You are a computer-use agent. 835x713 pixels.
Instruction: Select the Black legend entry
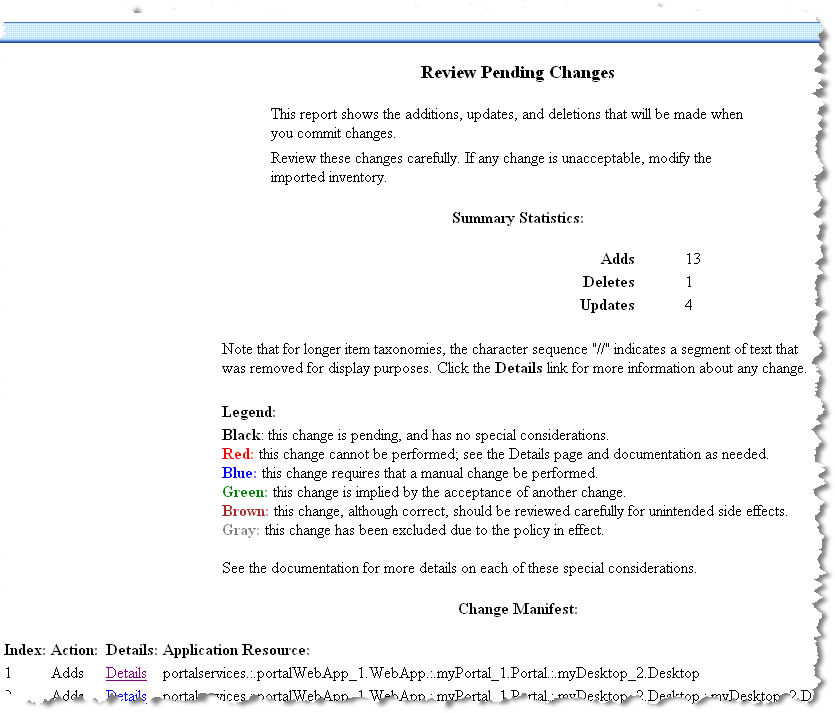[x=415, y=435]
